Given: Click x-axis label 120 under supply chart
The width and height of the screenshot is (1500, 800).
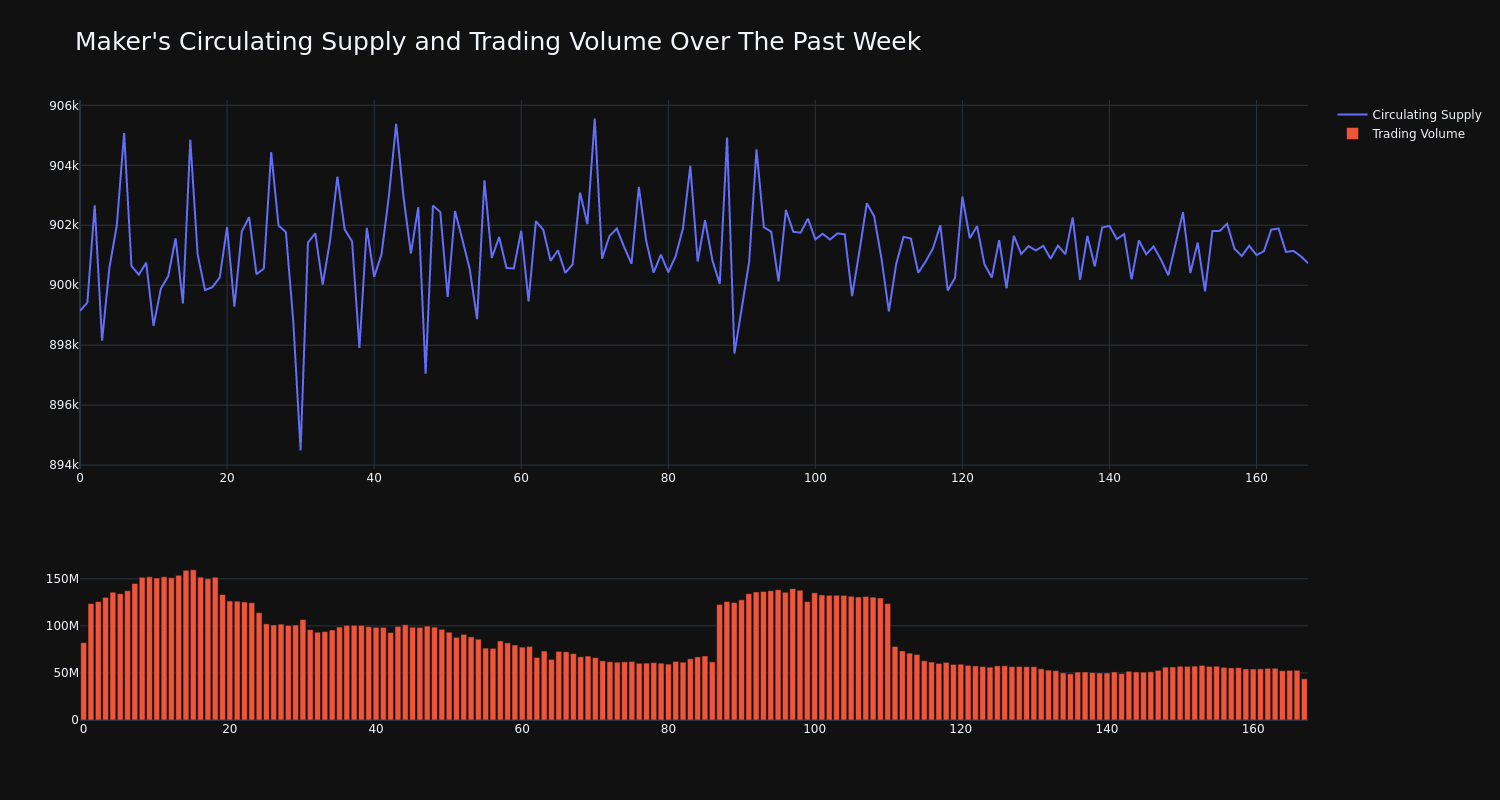Looking at the screenshot, I should 962,478.
